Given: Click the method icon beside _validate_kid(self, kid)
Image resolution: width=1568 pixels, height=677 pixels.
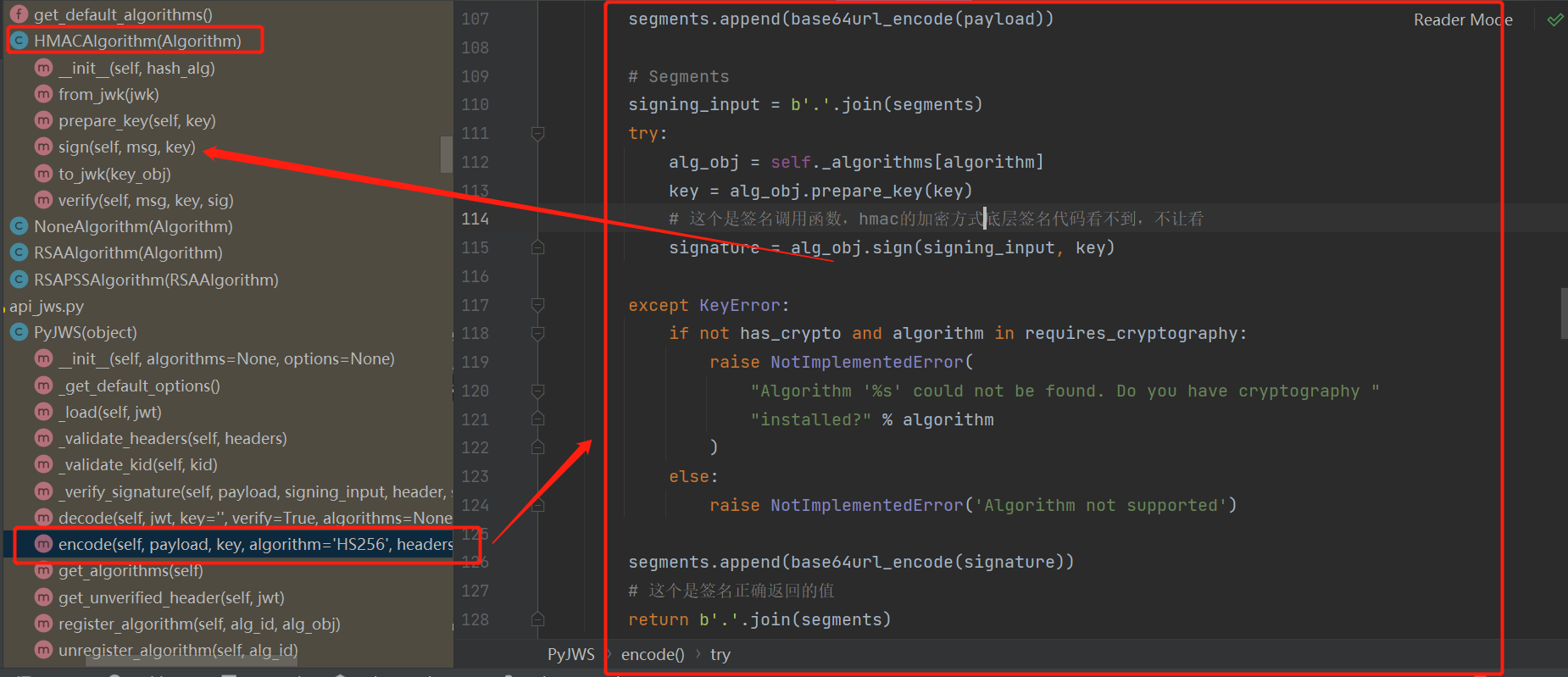Looking at the screenshot, I should (43, 464).
